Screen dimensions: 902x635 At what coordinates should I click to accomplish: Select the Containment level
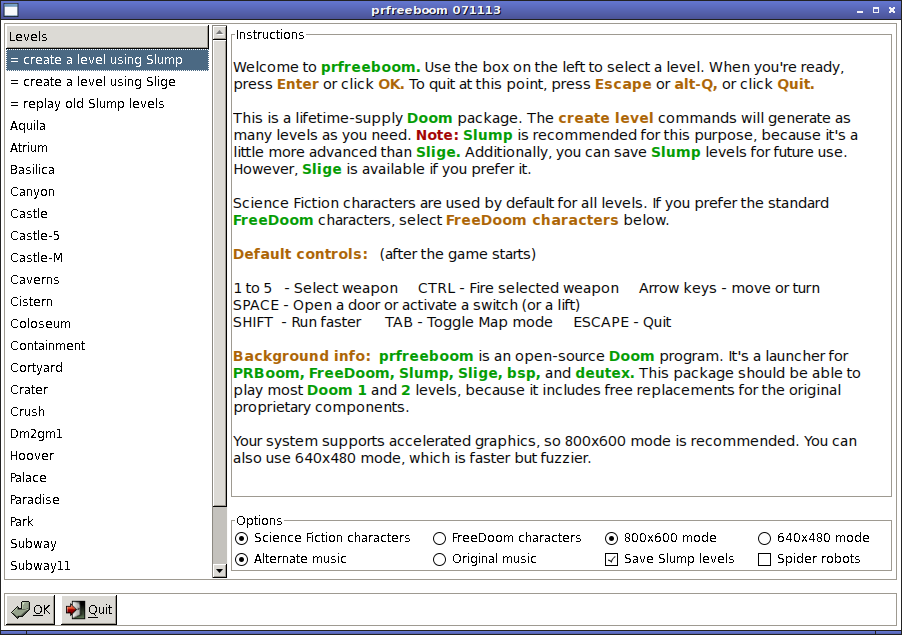(x=108, y=346)
